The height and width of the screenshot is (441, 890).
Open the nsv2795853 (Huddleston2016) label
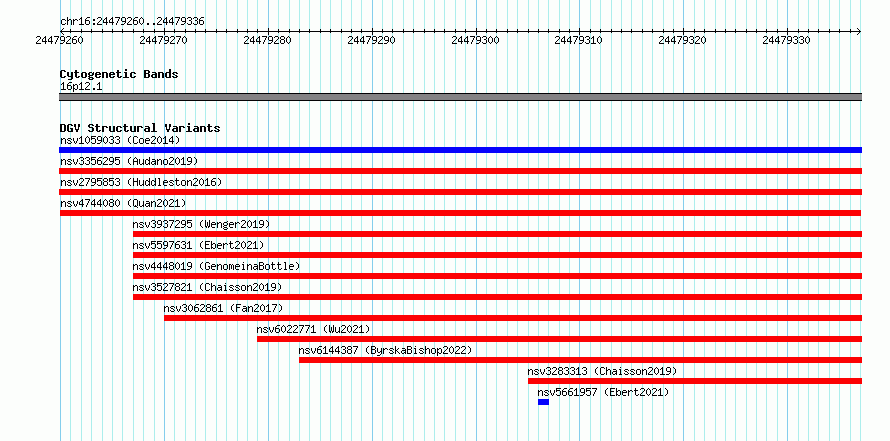[141, 182]
